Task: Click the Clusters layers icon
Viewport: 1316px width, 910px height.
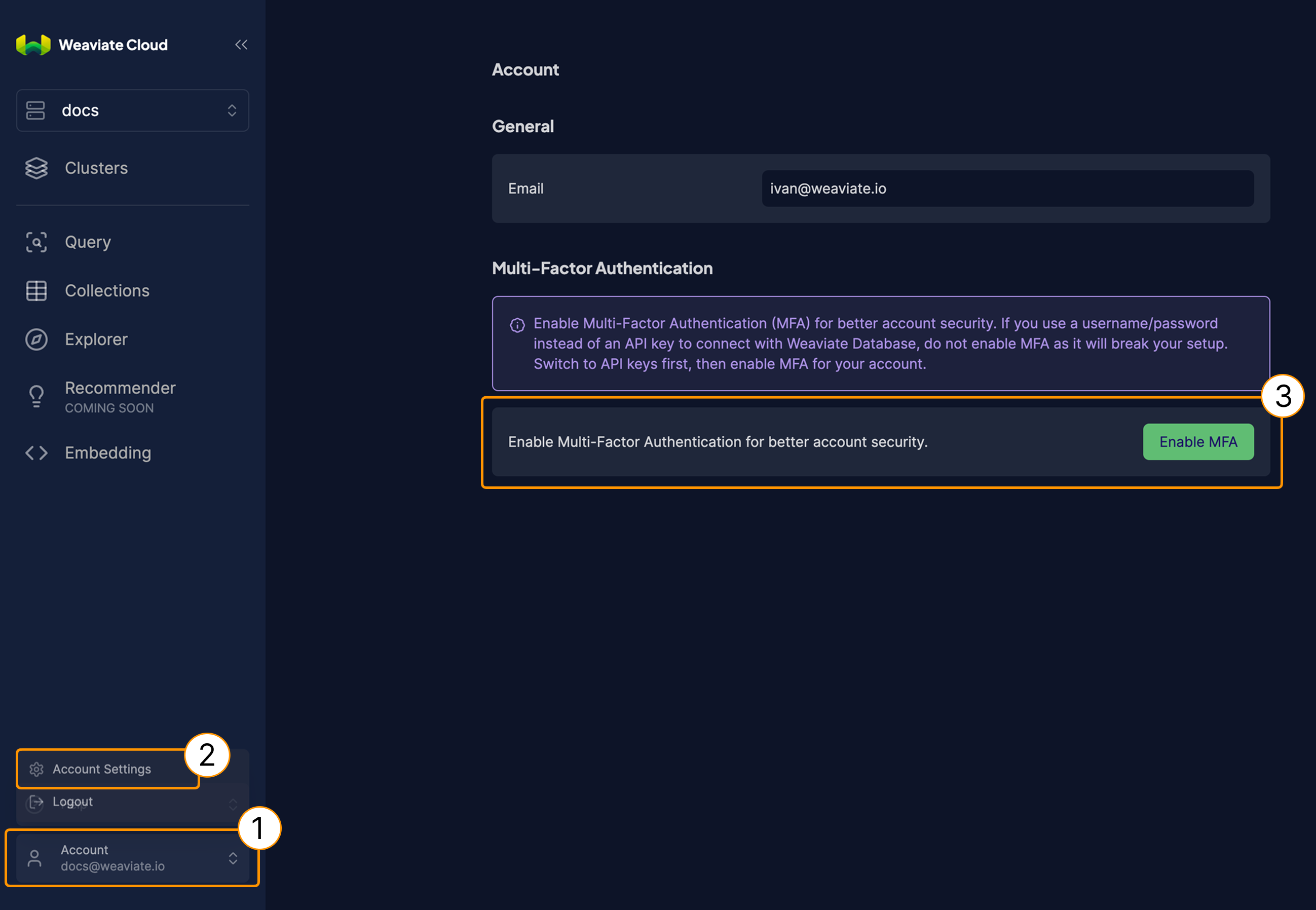Action: point(36,168)
